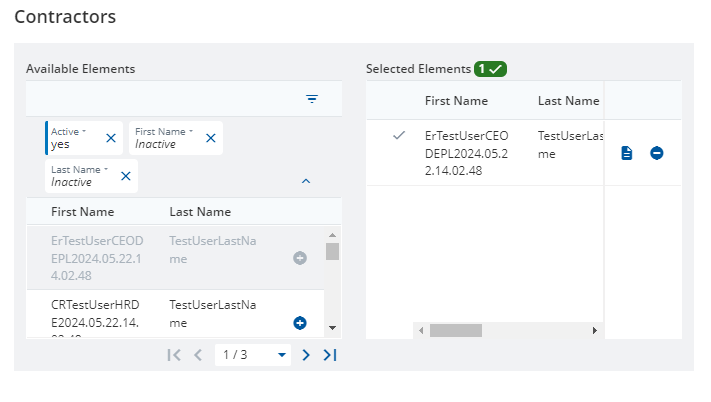The image size is (711, 402).
Task: Collapse the filter chips panel
Action: coord(306,181)
